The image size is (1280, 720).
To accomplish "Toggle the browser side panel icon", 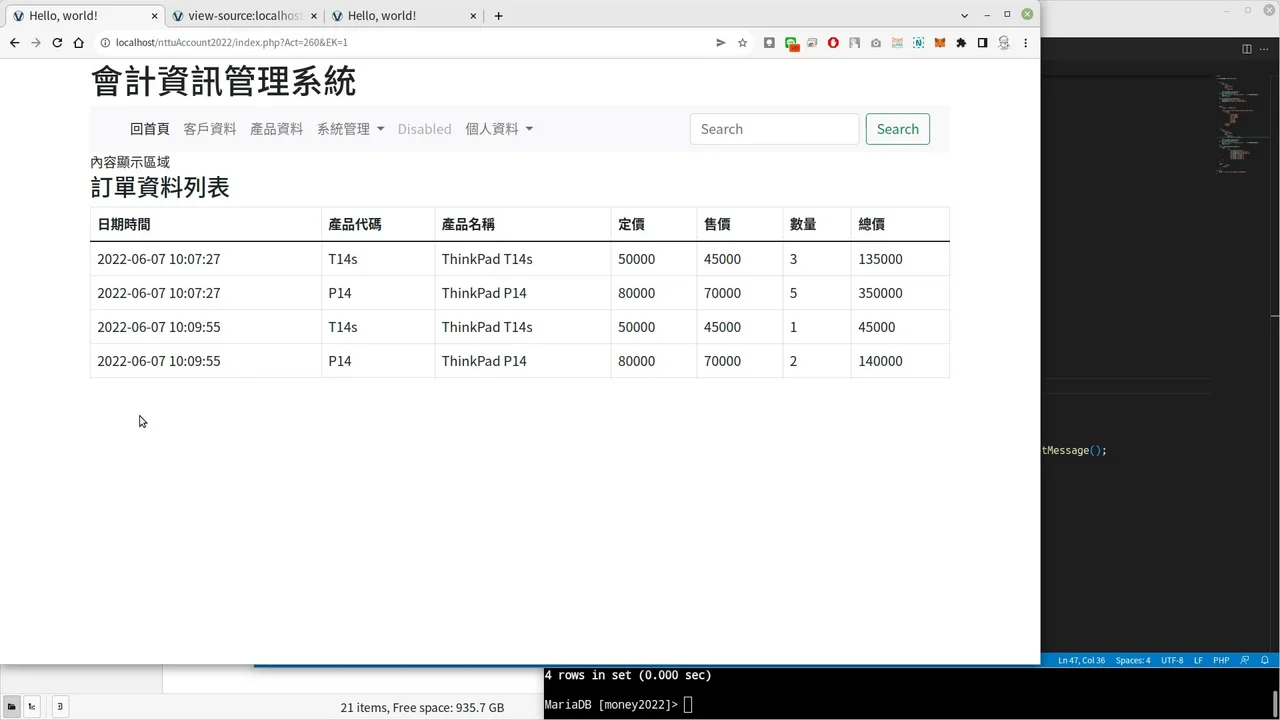I will [982, 43].
